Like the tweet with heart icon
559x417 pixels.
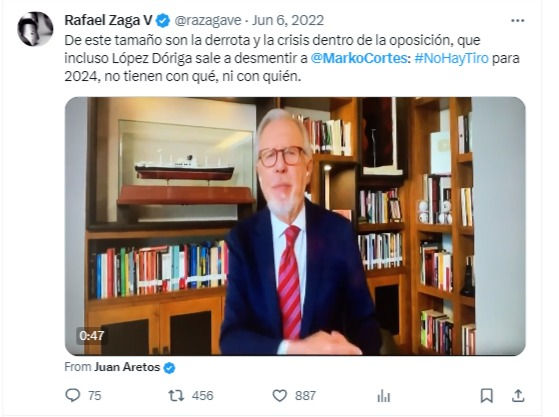[x=280, y=396]
